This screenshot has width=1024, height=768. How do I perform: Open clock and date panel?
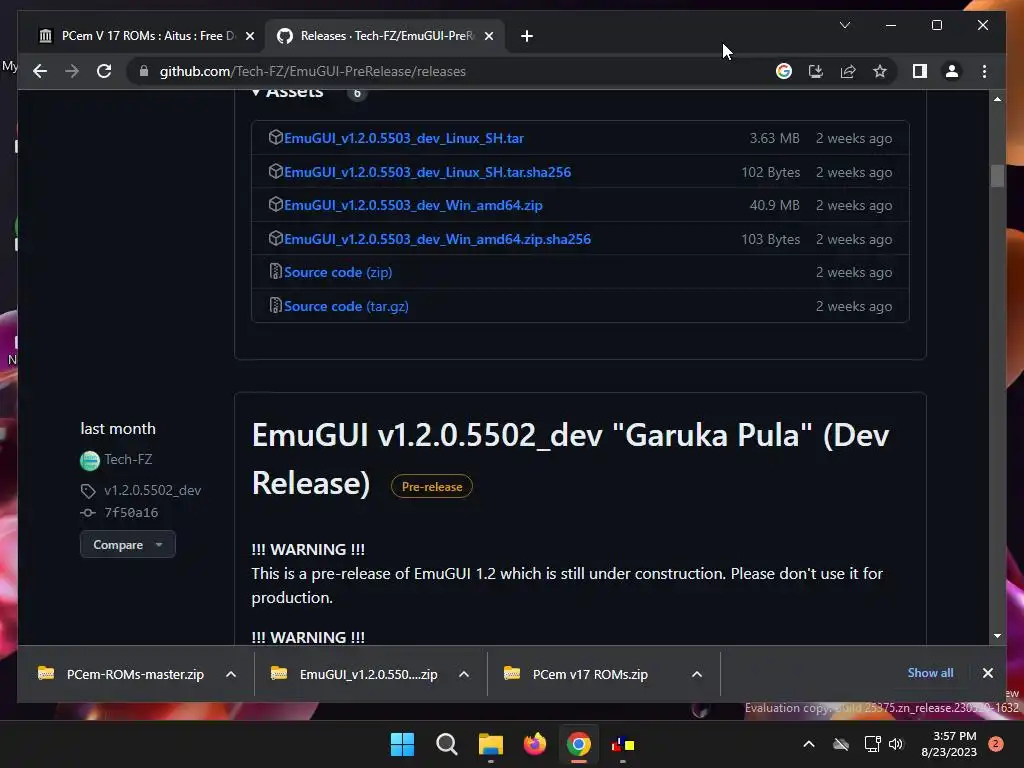949,744
